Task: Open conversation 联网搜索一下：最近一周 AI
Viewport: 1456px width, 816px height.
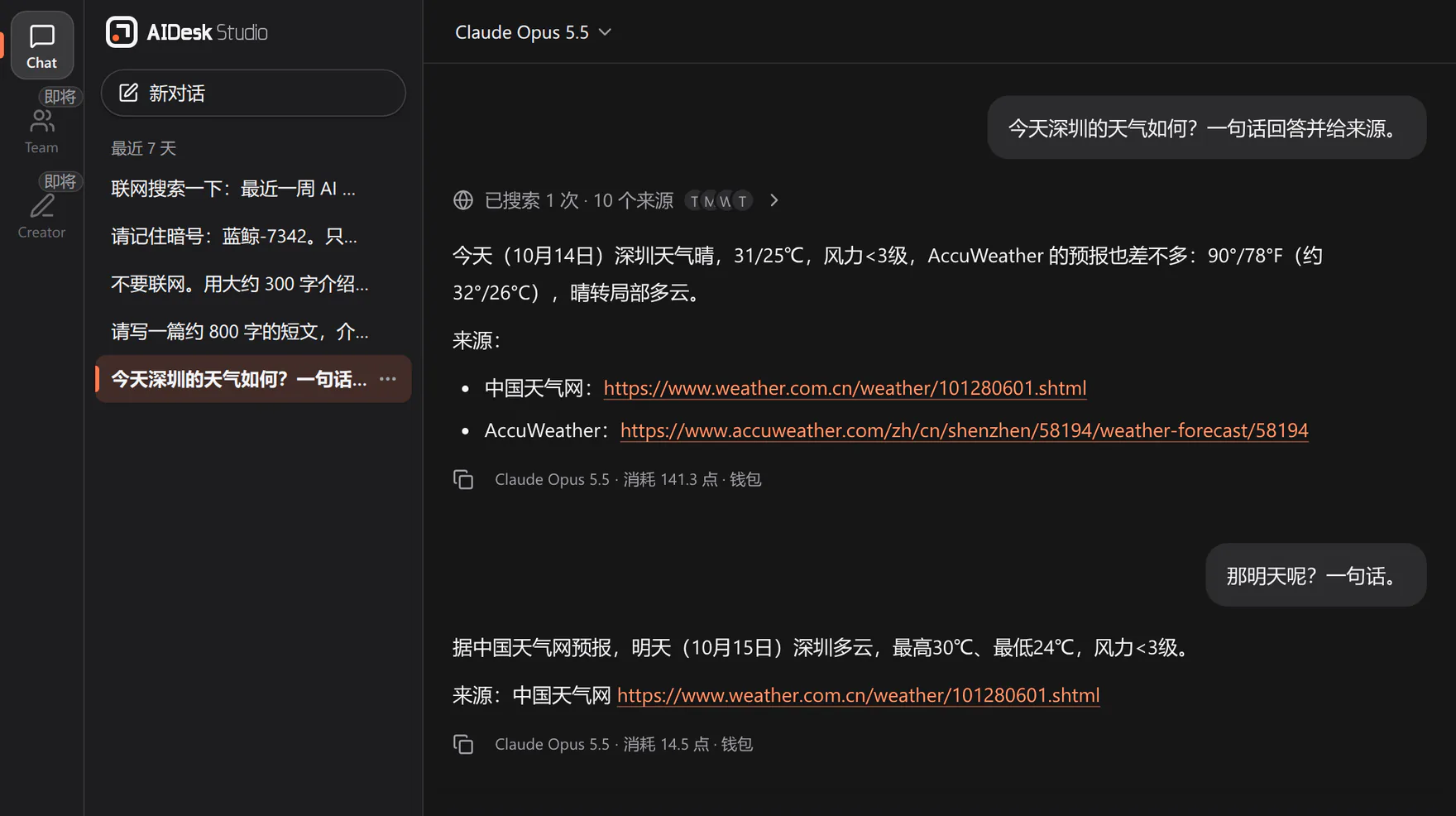Action: click(x=253, y=189)
